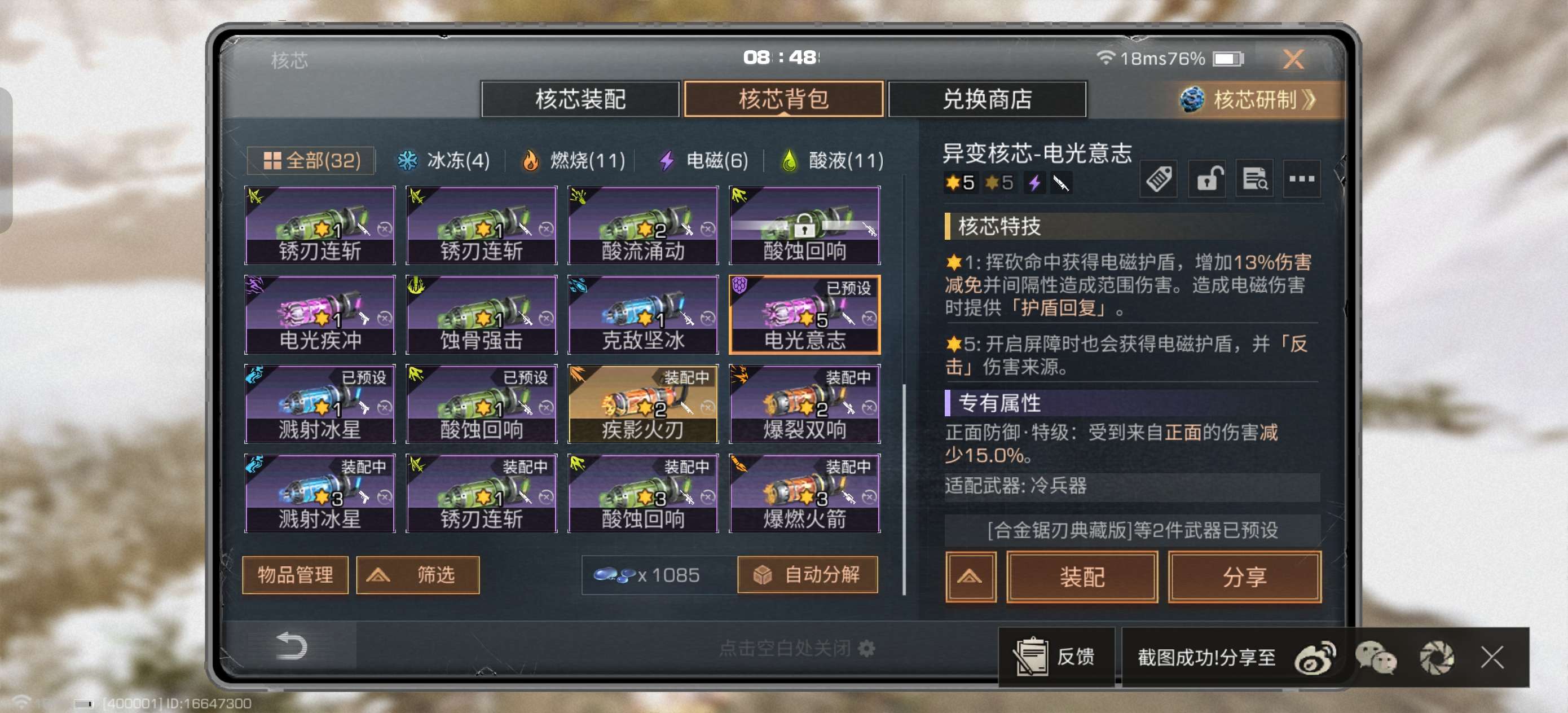Filter cores by 燃烧(11) category

pos(574,161)
